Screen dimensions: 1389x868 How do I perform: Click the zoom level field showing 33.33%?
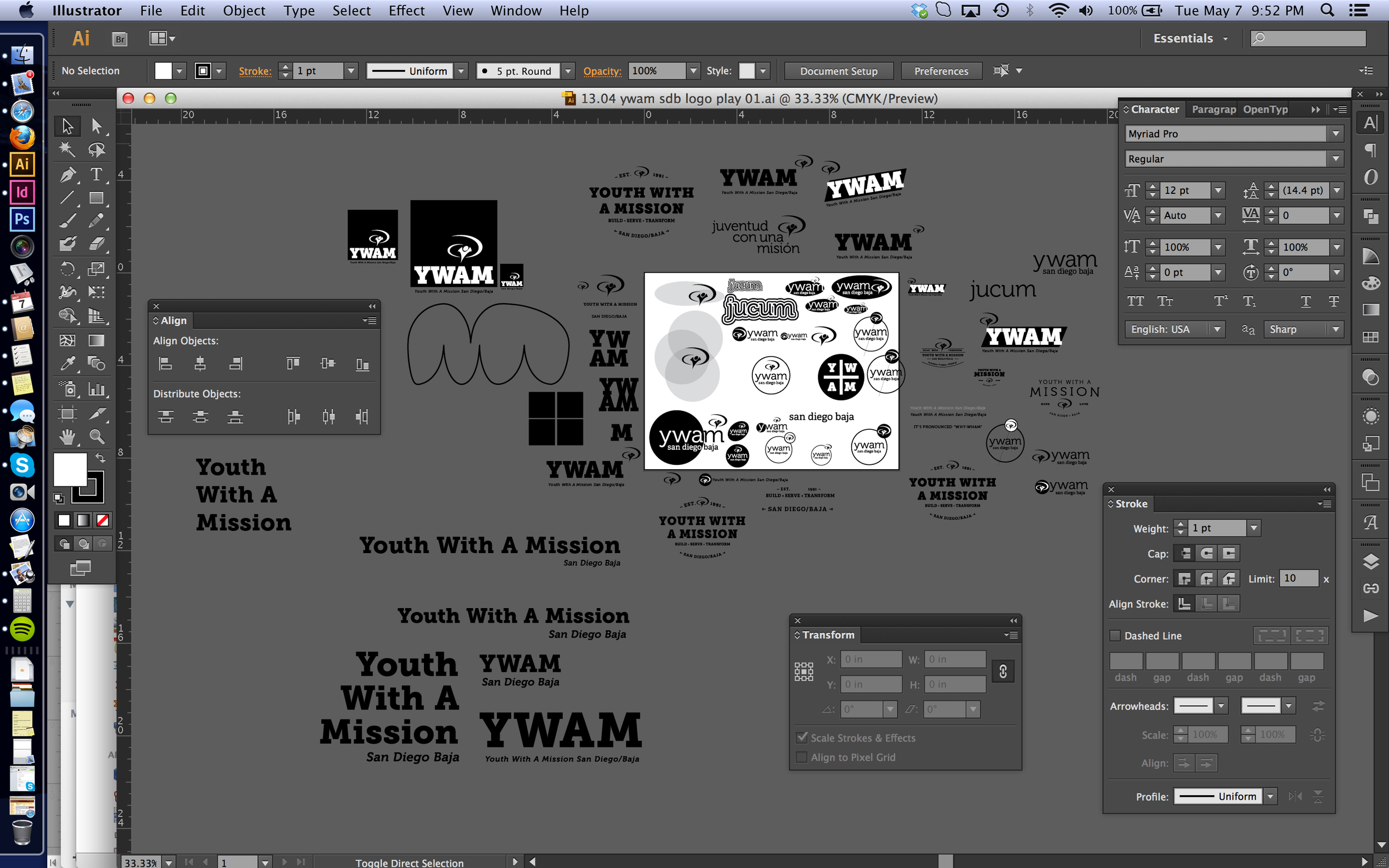(x=141, y=862)
